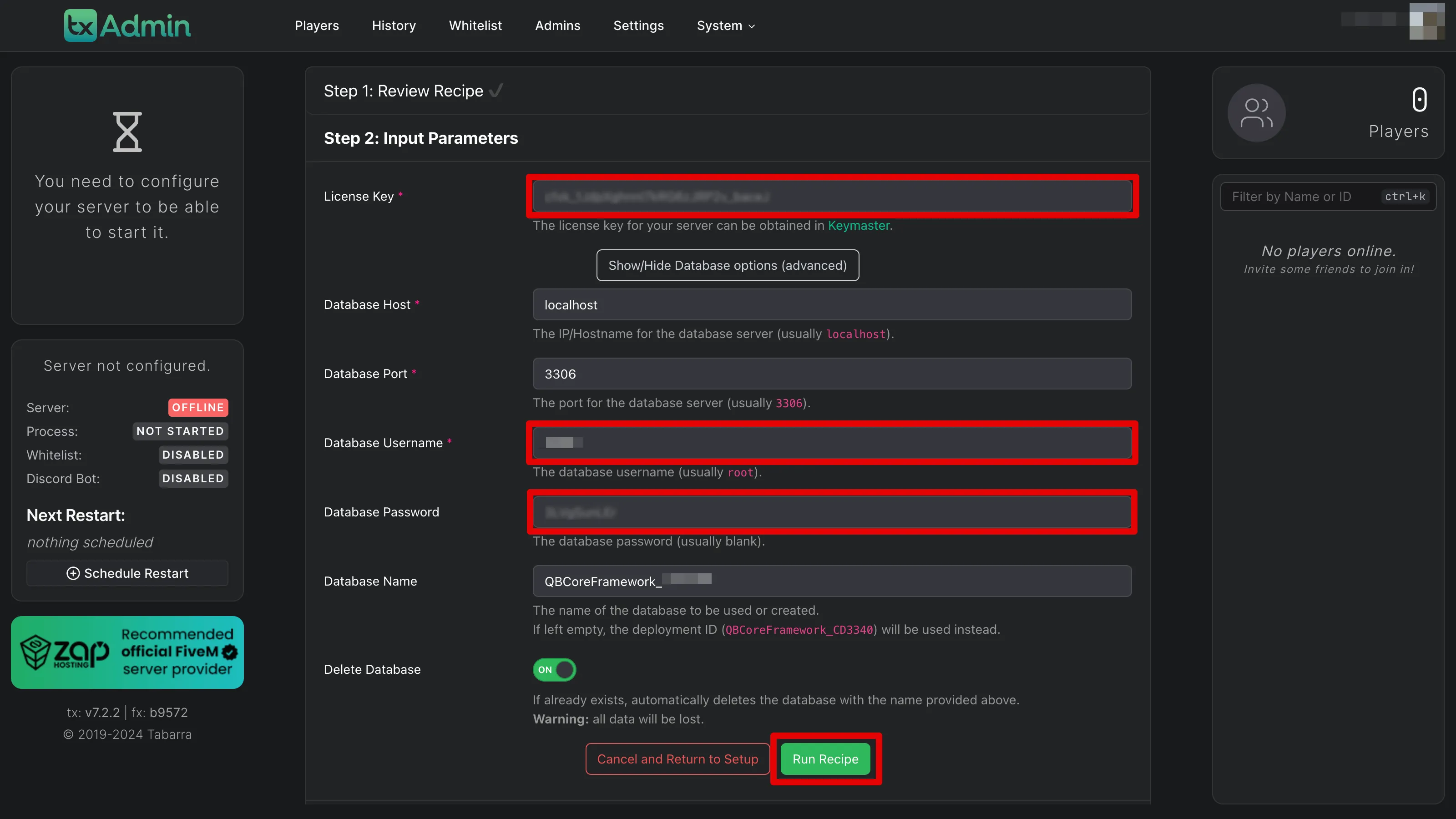Toggle Whitelist from DISABLED state

[x=193, y=454]
